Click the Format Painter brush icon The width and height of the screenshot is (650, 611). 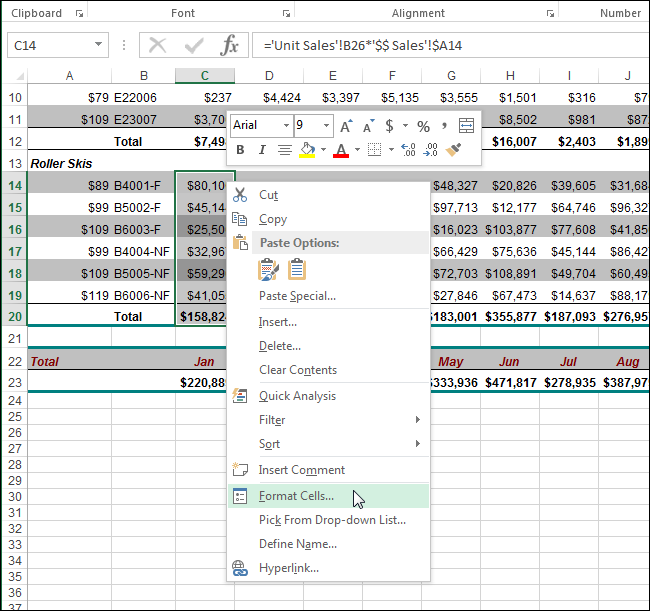454,150
